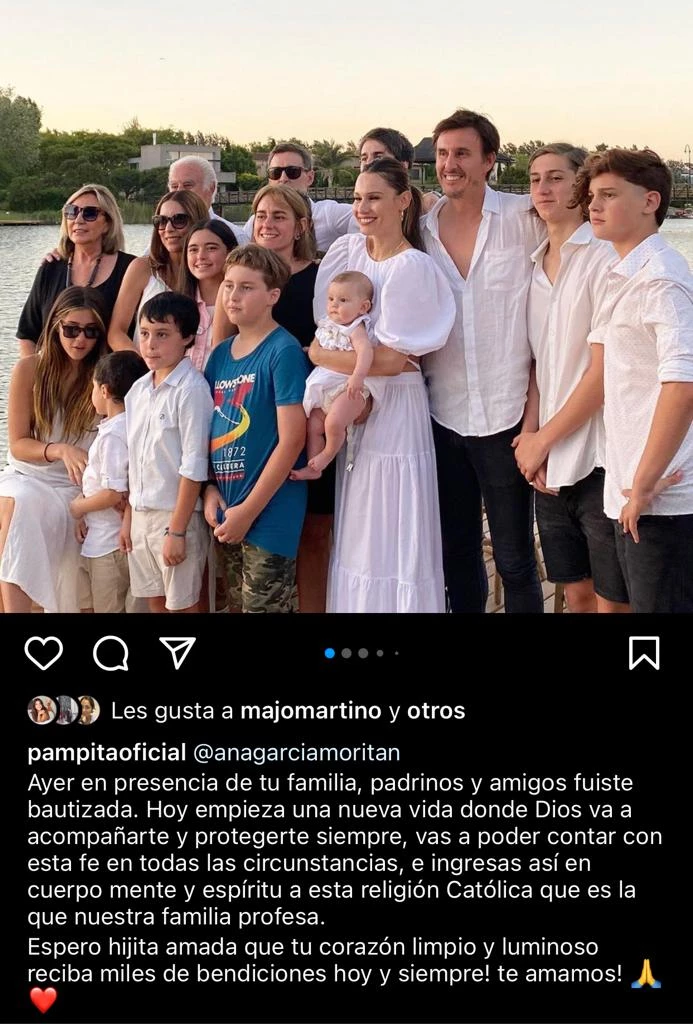
Task: Select last small carousel dot
Action: pyautogui.click(x=396, y=653)
